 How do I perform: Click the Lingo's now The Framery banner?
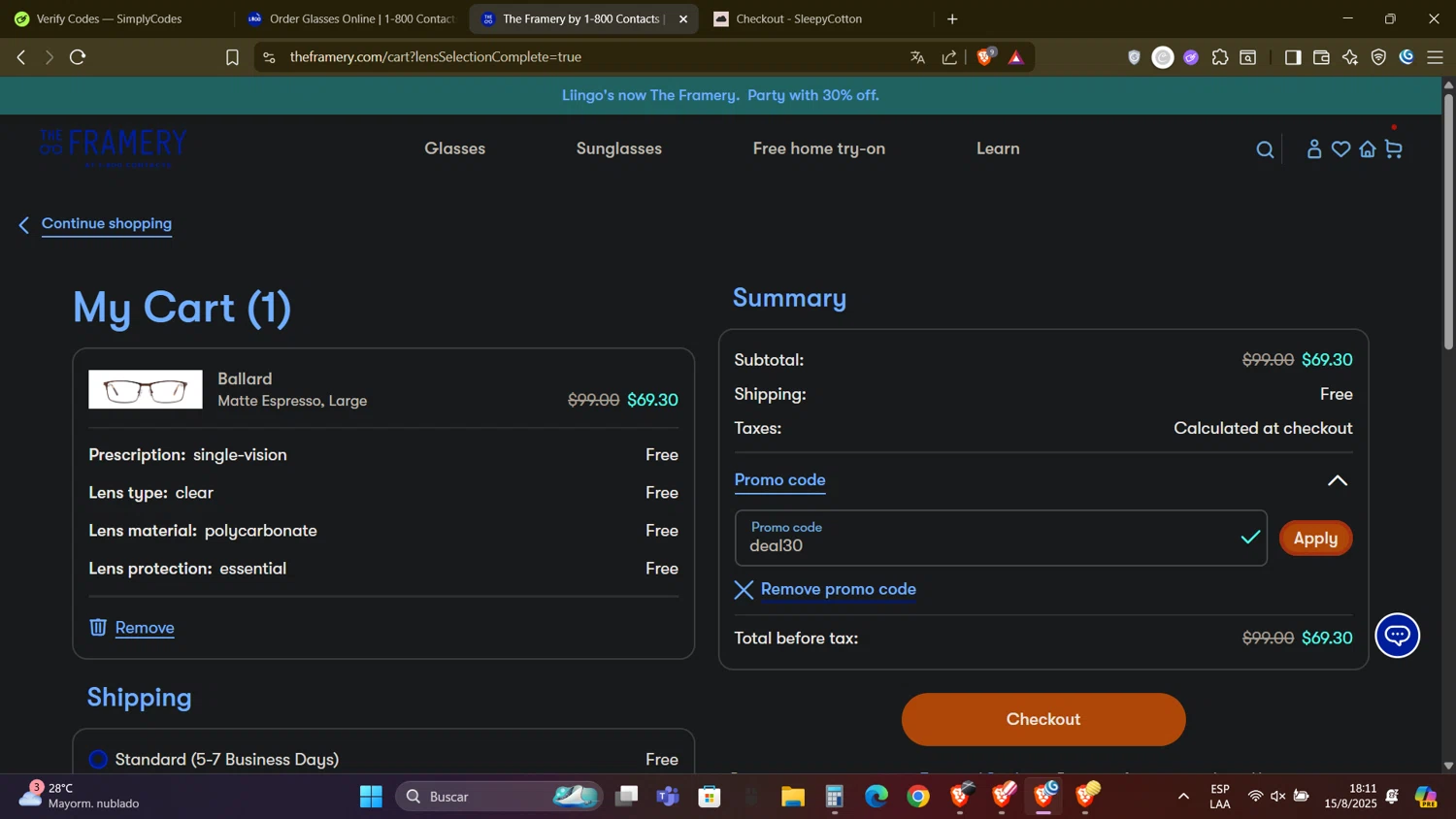coord(720,95)
